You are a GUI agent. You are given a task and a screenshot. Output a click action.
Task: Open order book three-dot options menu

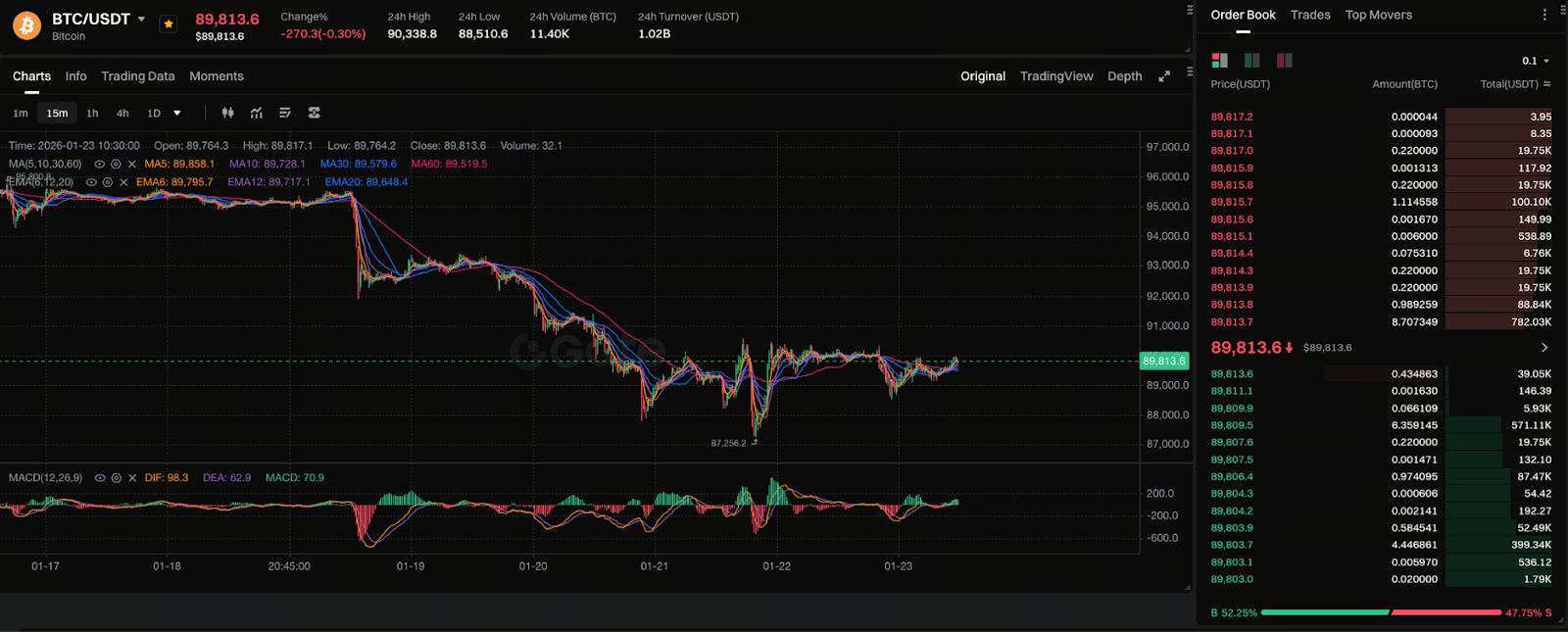1544,15
